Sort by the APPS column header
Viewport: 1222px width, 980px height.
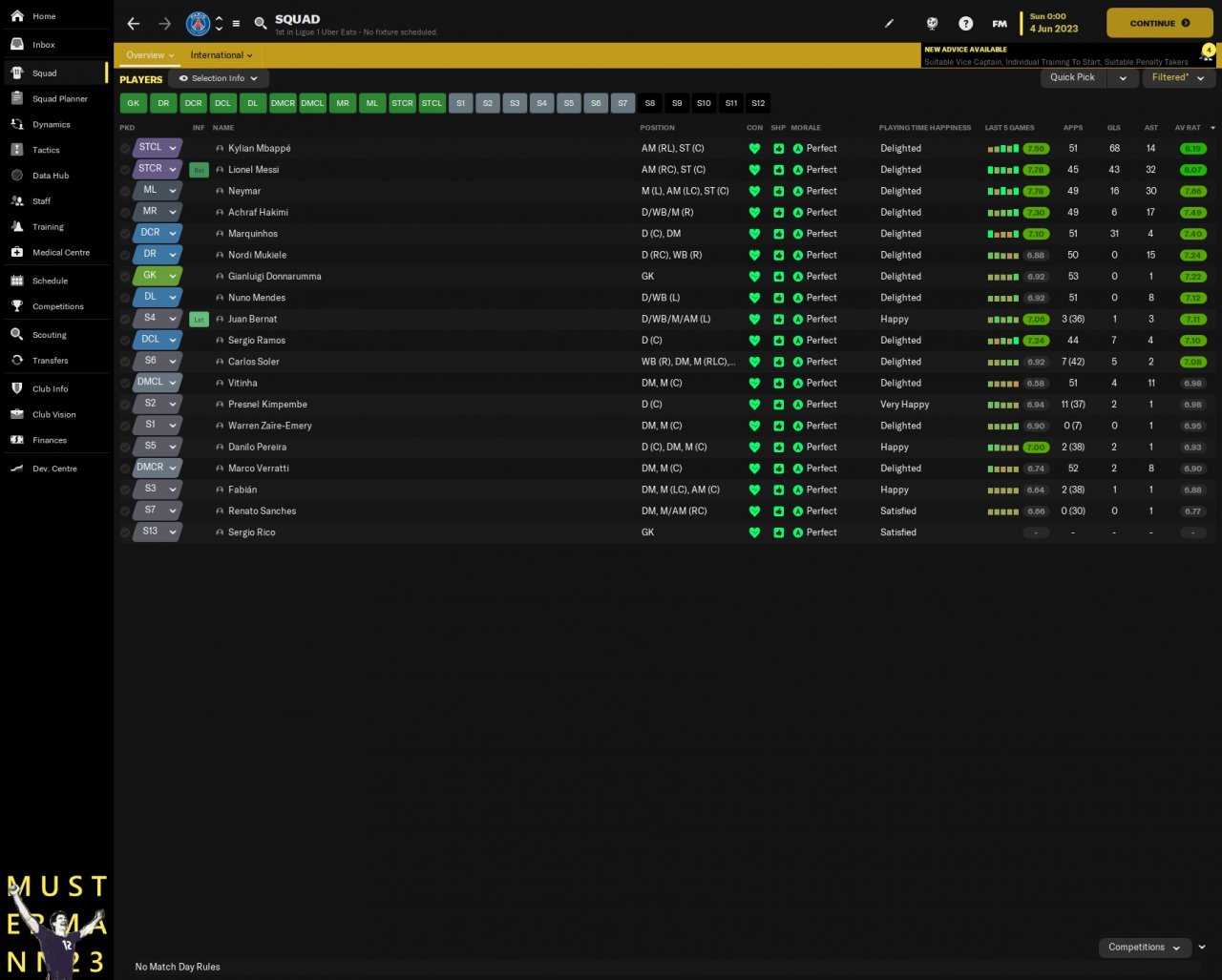tap(1075, 128)
